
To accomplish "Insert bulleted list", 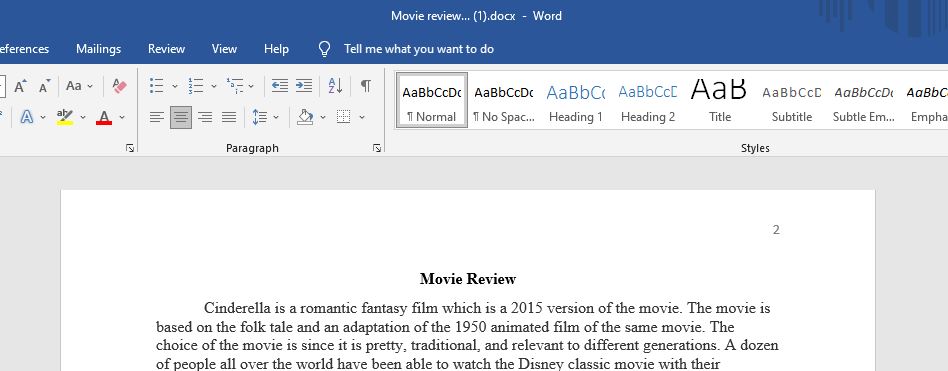I will click(x=157, y=86).
